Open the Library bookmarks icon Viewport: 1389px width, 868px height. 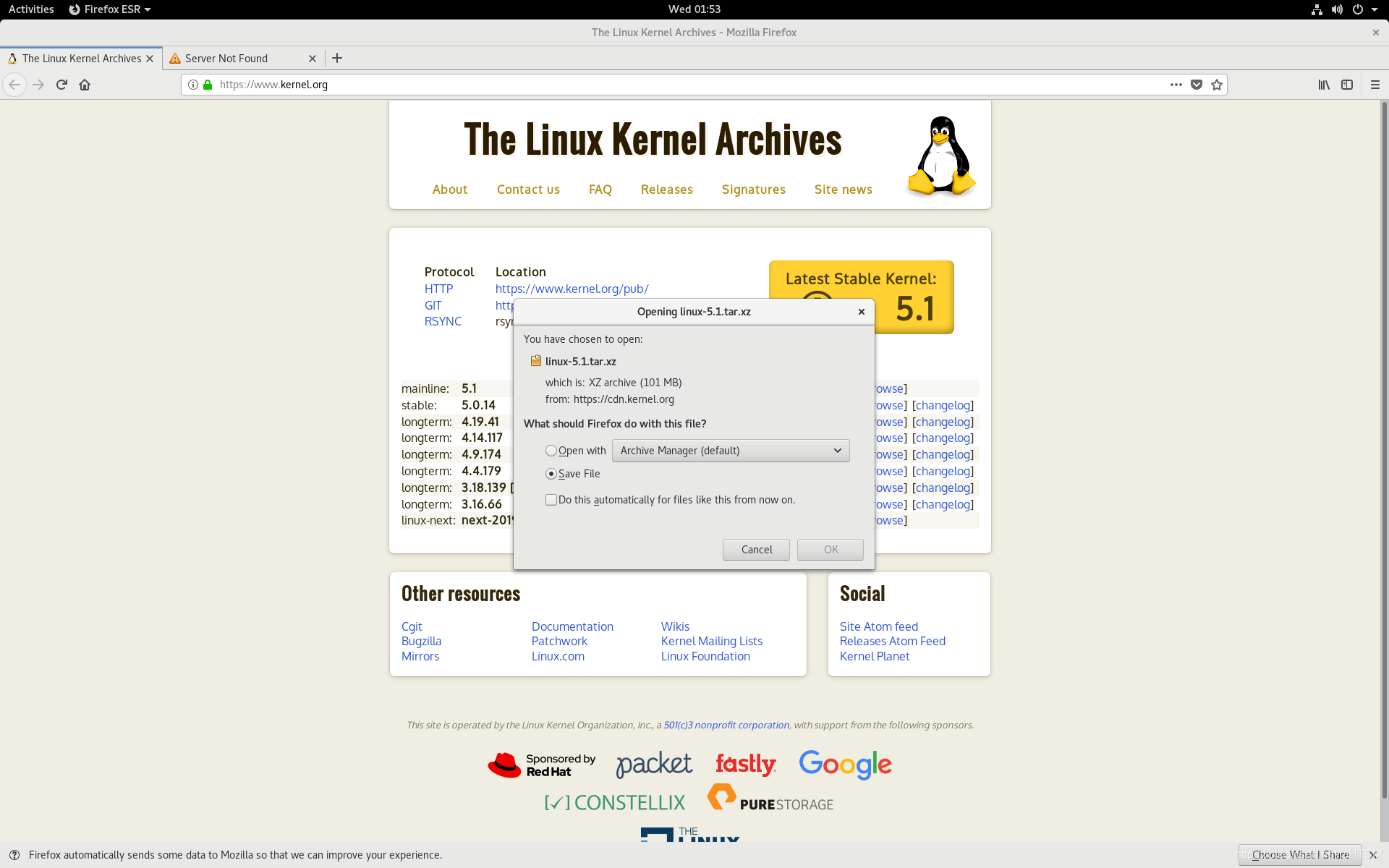tap(1324, 85)
